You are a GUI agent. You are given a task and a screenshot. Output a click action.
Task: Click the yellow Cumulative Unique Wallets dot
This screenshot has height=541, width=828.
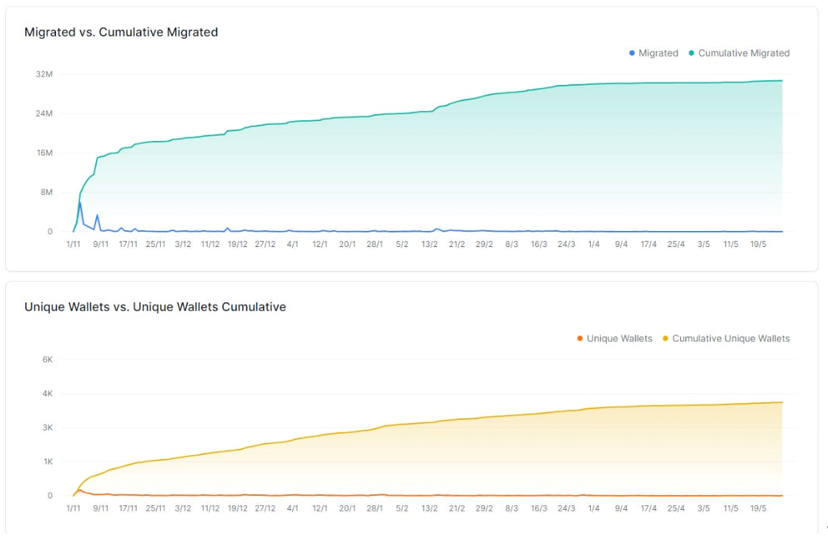coord(665,339)
